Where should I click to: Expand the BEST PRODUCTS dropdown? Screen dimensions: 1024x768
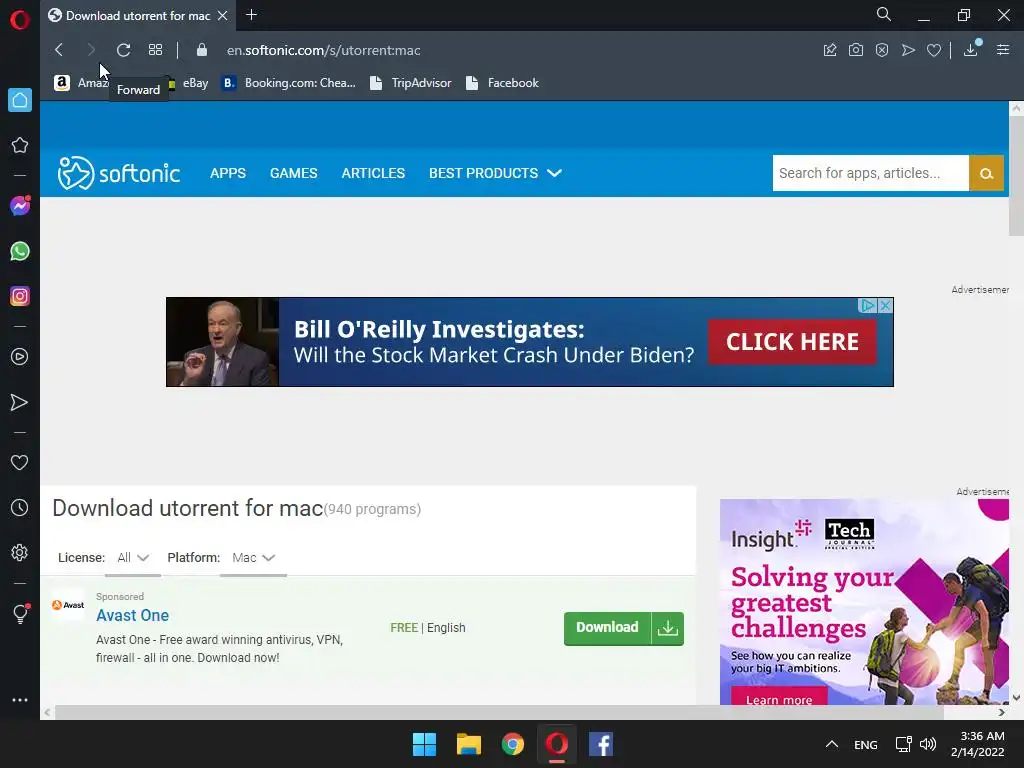click(495, 173)
